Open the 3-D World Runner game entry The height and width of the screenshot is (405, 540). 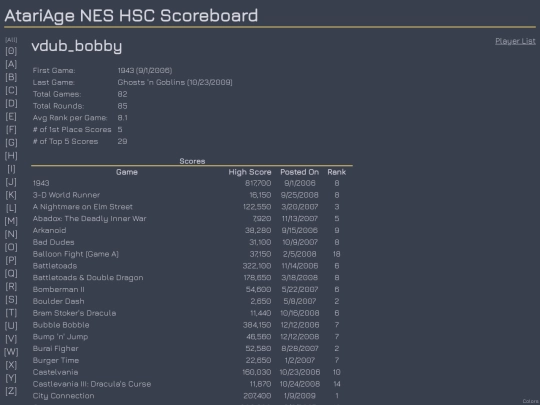pyautogui.click(x=66, y=195)
